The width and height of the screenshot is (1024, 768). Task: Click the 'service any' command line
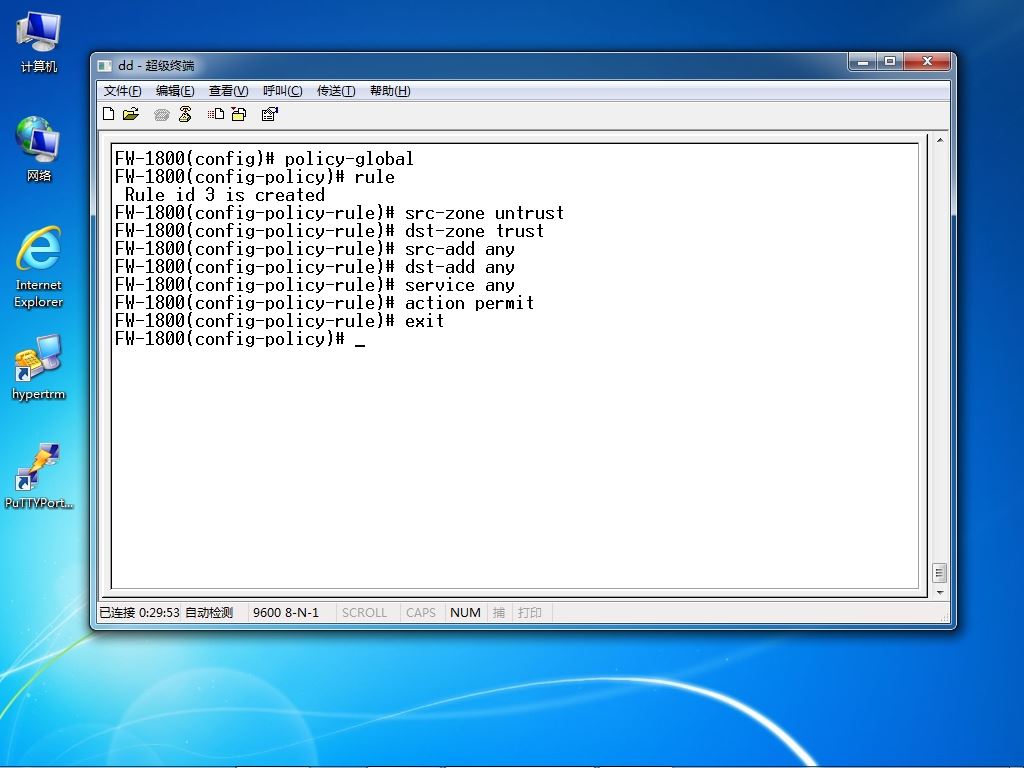click(314, 285)
